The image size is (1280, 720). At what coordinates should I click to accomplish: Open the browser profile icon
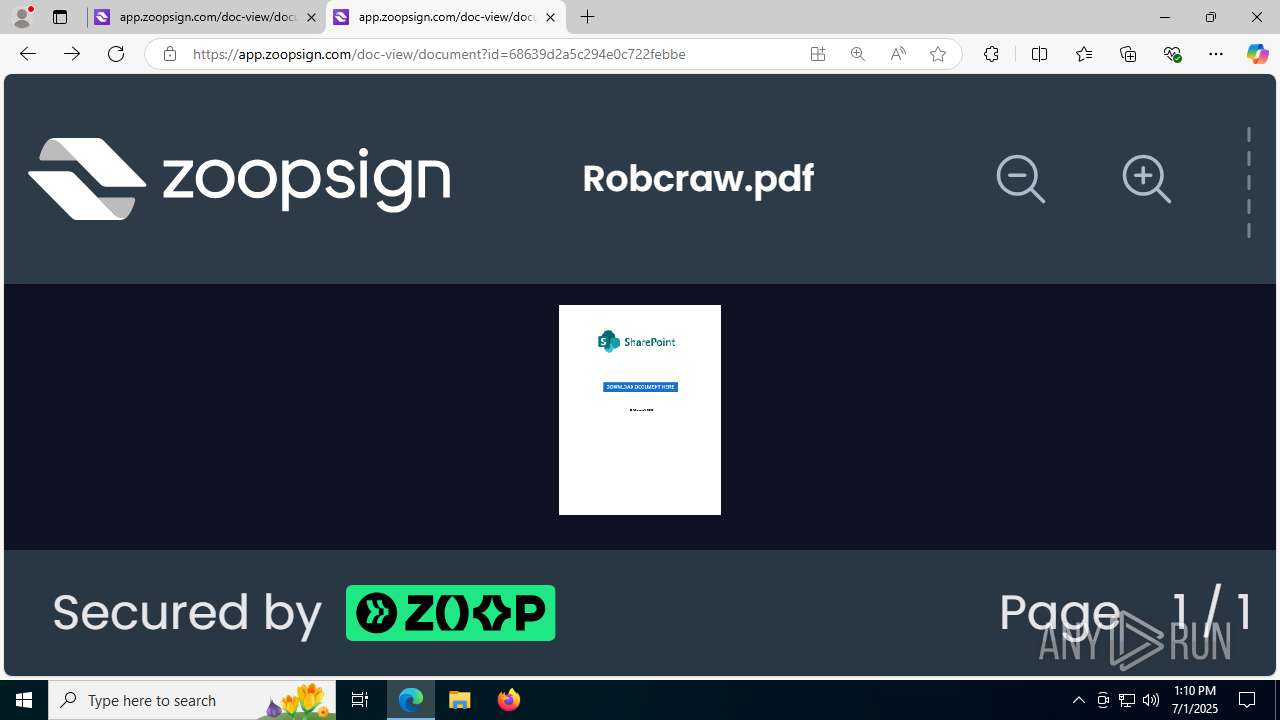tap(22, 17)
